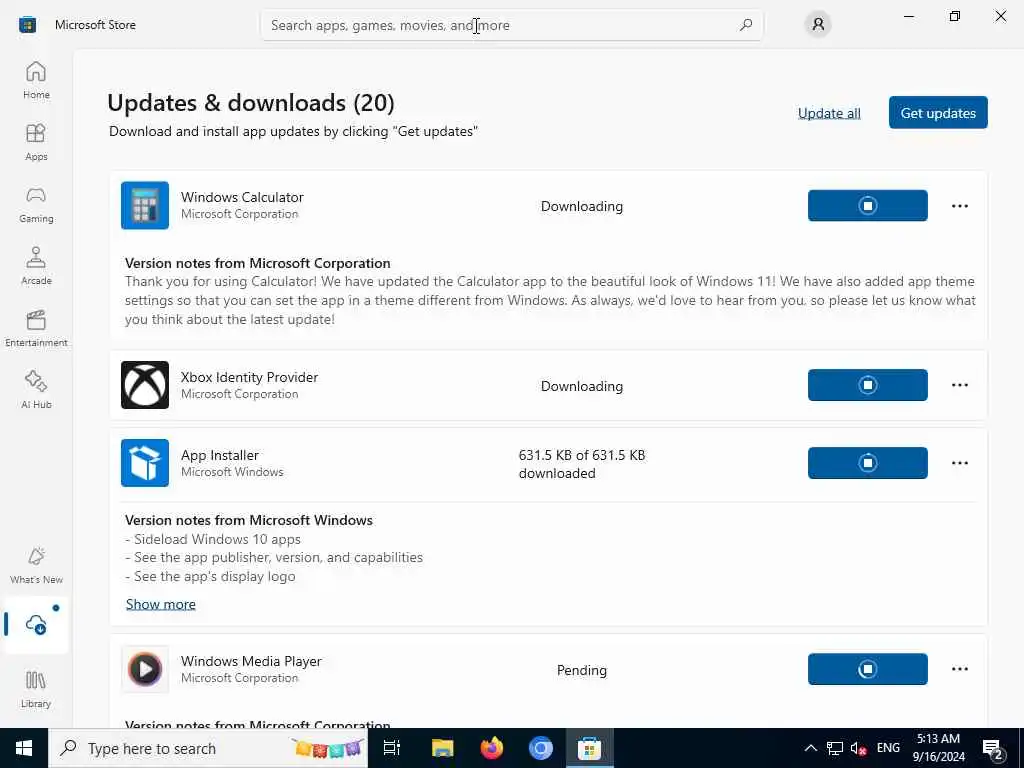The width and height of the screenshot is (1024, 768).
Task: Launch Firefox from the taskbar
Action: 492,748
